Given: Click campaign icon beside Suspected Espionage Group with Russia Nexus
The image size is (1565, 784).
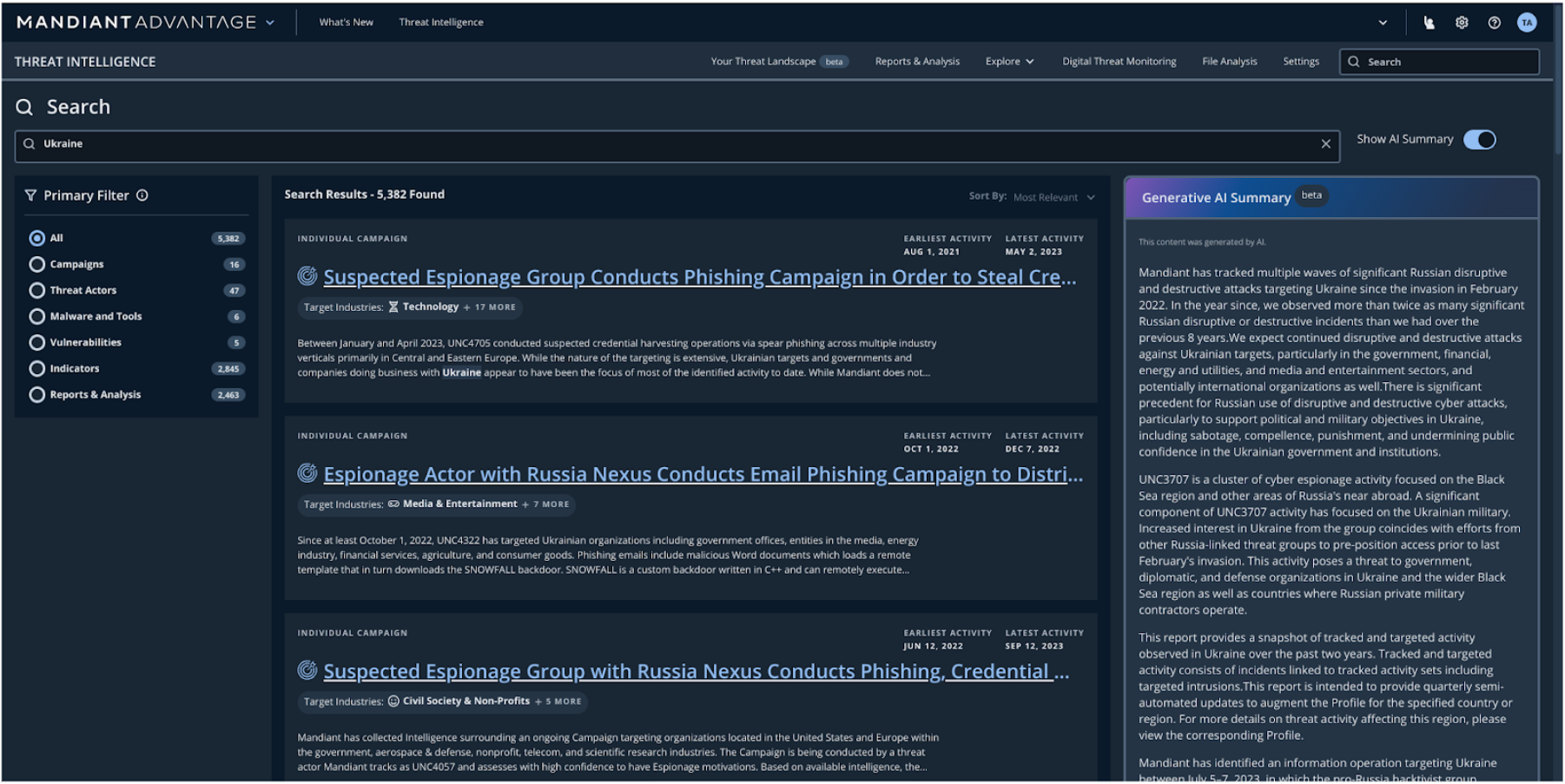Looking at the screenshot, I should point(307,670).
